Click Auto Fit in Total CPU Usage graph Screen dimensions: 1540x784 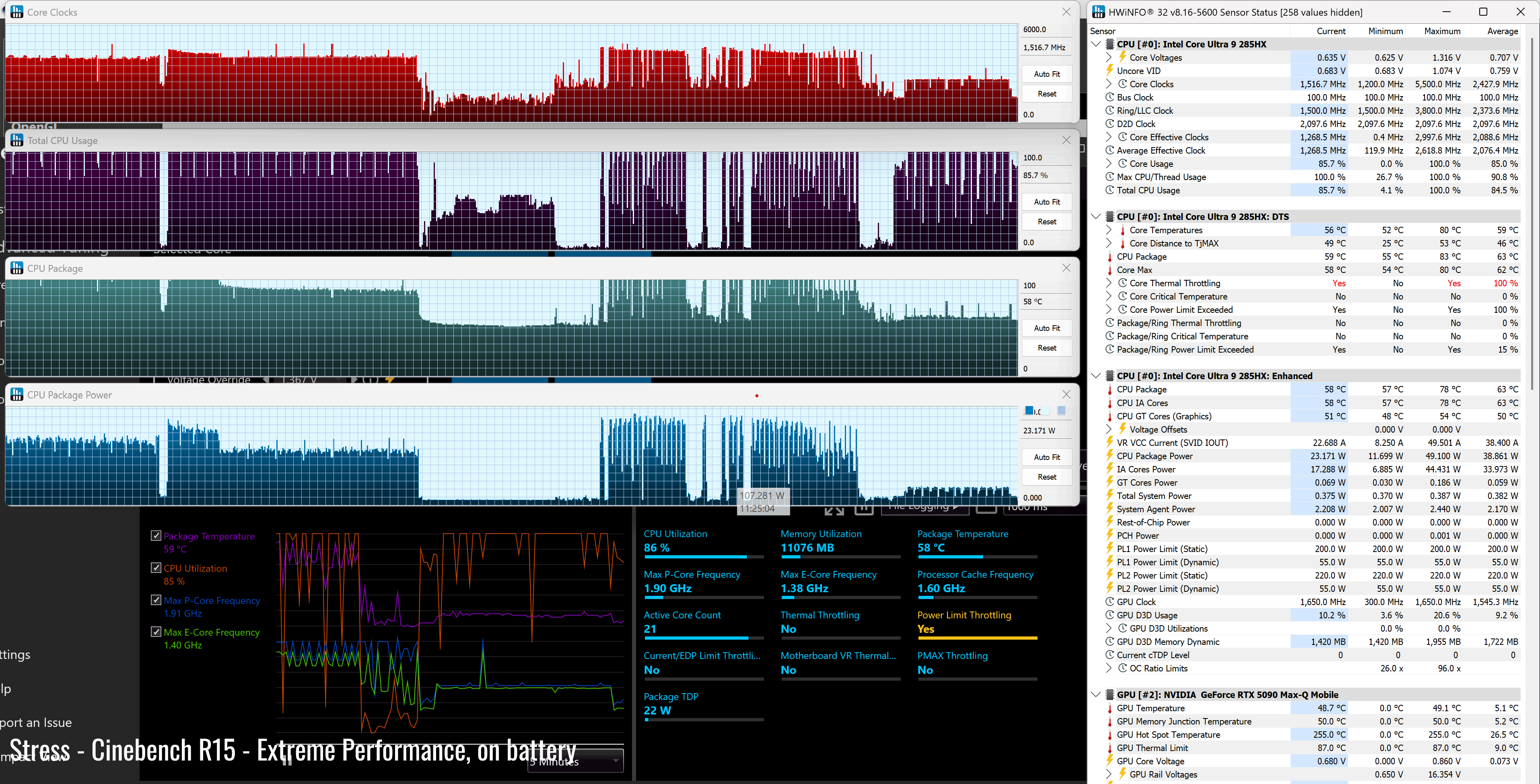[x=1047, y=202]
